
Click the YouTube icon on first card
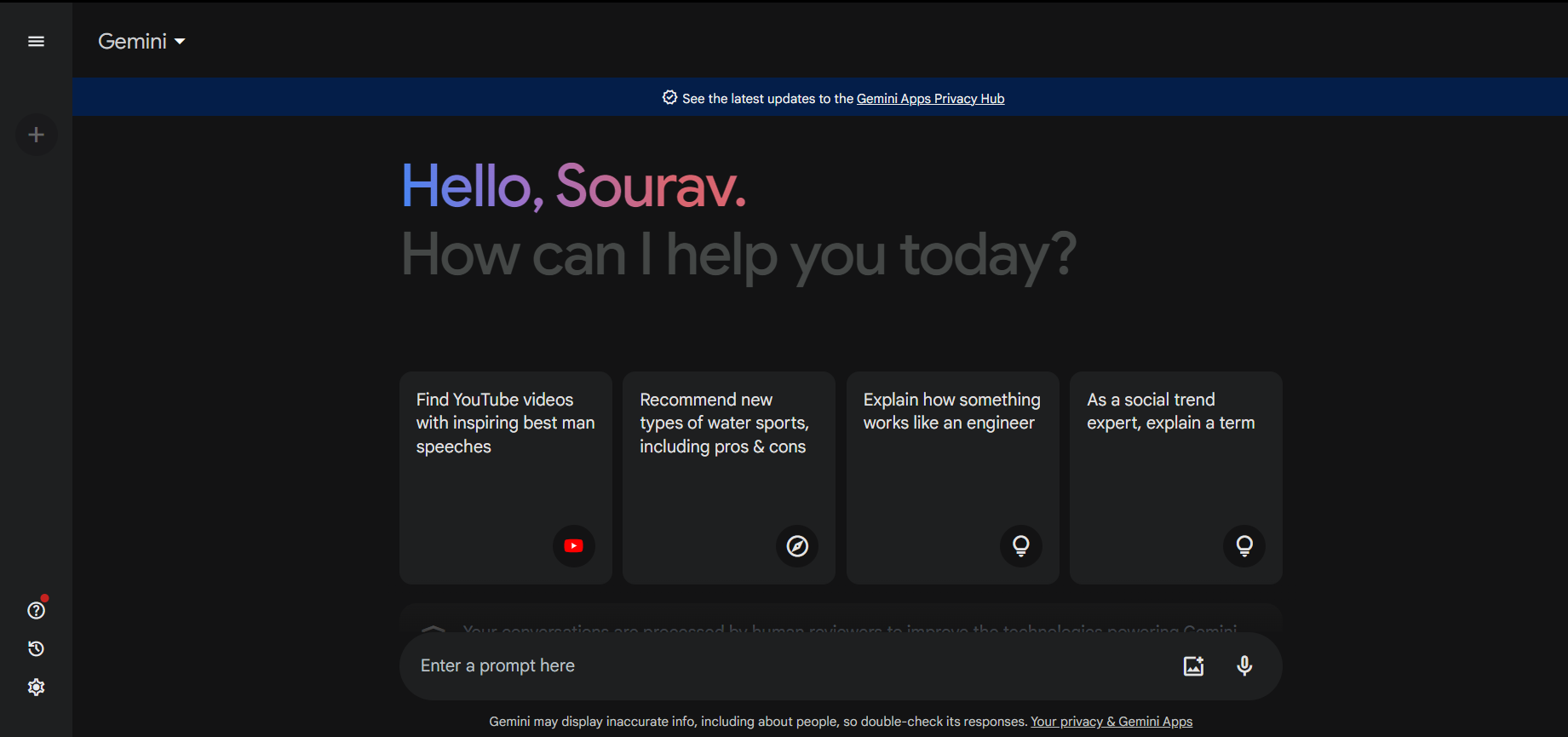click(574, 546)
